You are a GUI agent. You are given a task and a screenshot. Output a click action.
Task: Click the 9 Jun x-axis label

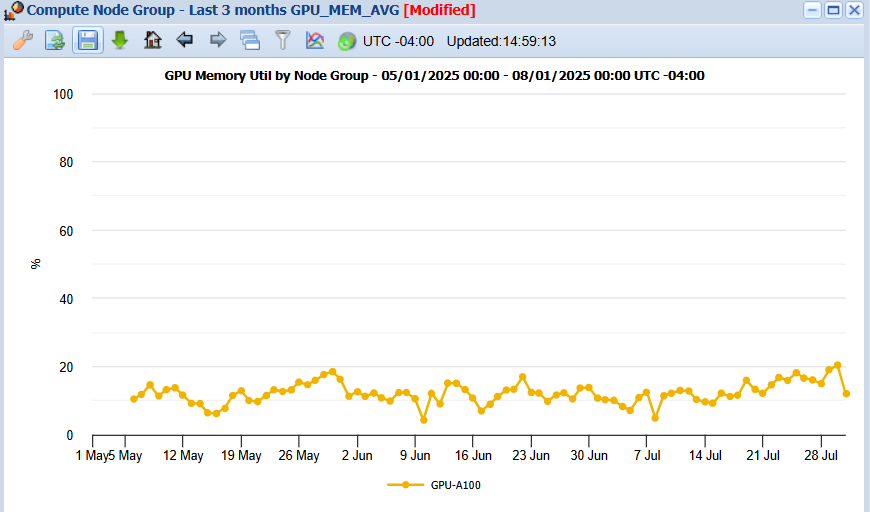point(415,455)
